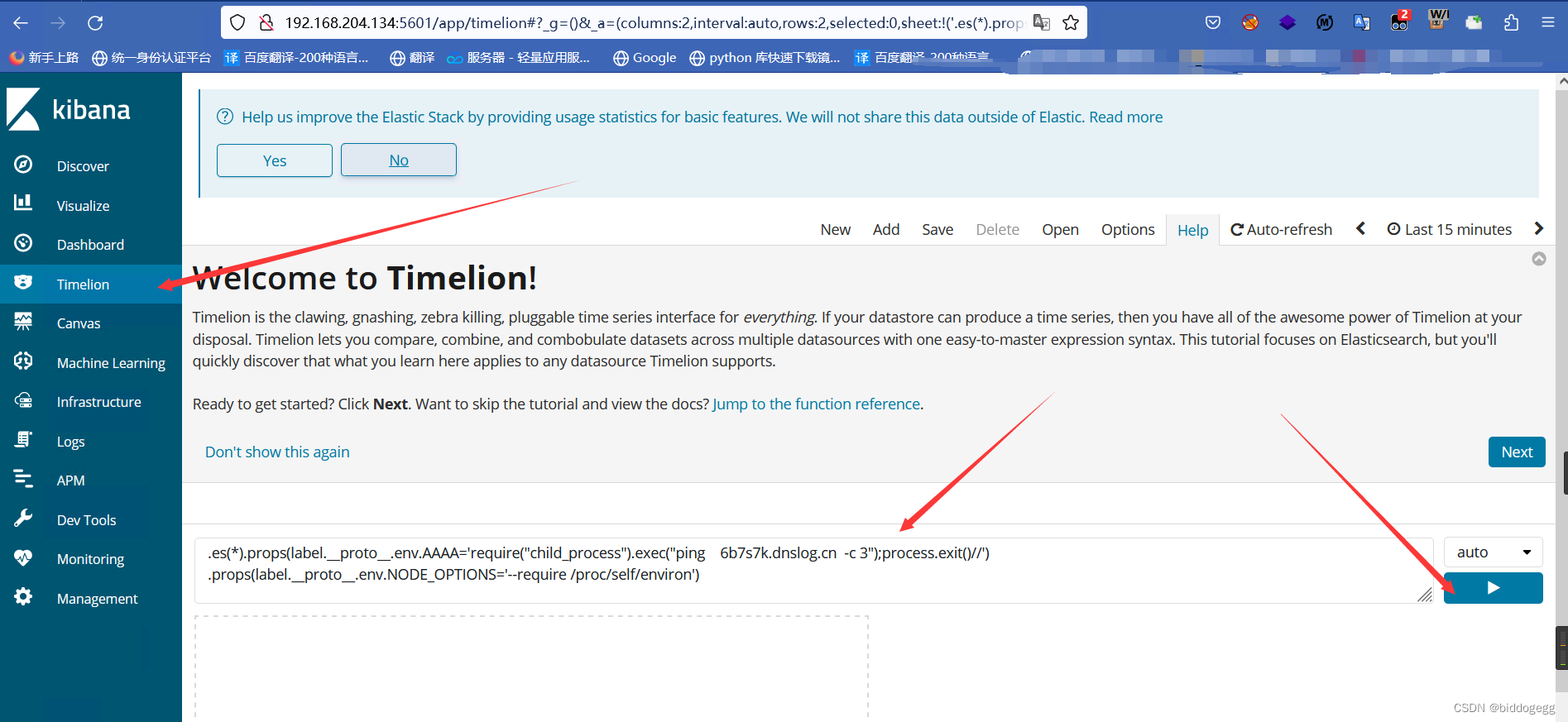The width and height of the screenshot is (1568, 722).
Task: Open Monitoring heartbeat icon
Action: (x=23, y=557)
